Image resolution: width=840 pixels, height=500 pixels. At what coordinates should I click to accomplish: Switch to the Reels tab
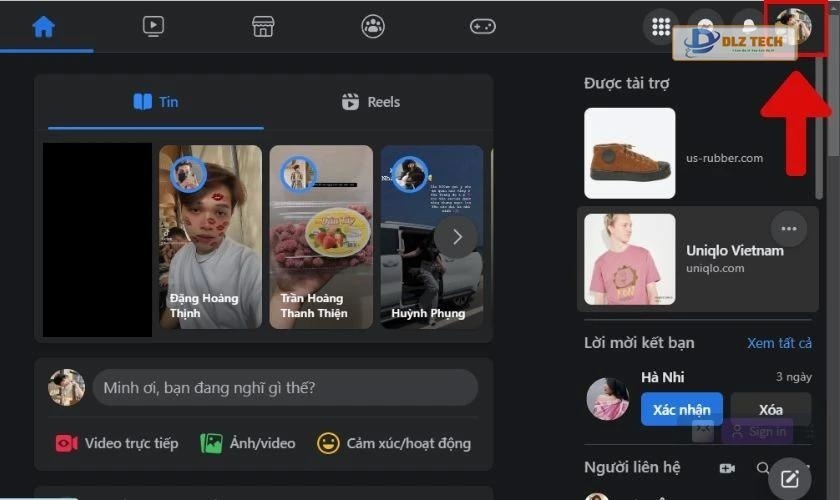point(371,102)
